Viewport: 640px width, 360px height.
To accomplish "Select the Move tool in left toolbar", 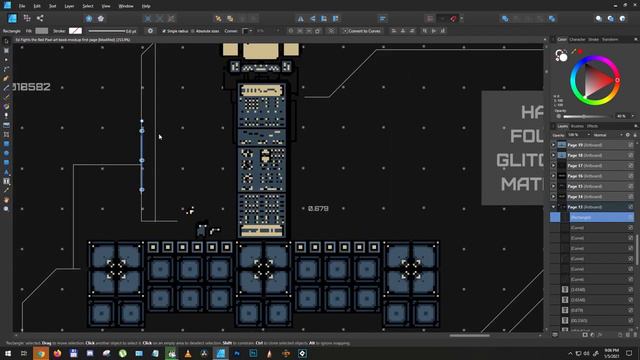I will point(6,41).
